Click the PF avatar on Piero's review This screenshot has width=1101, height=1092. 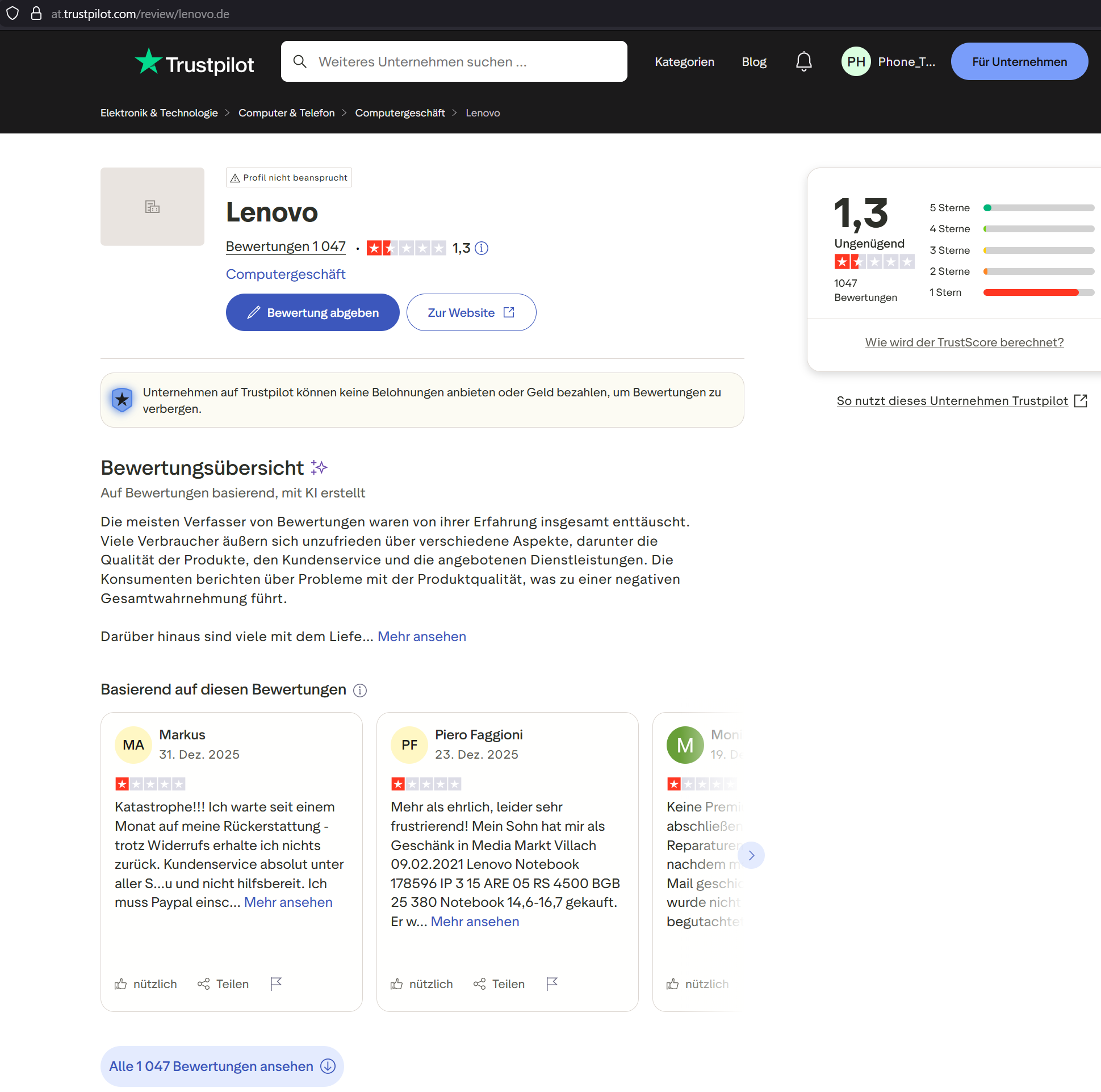(409, 744)
